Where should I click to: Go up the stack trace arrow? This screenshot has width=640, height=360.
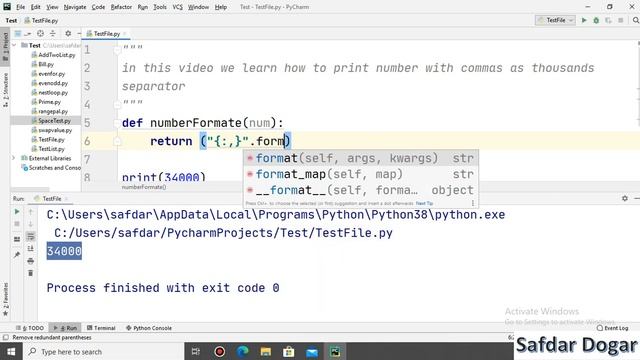pos(31,212)
